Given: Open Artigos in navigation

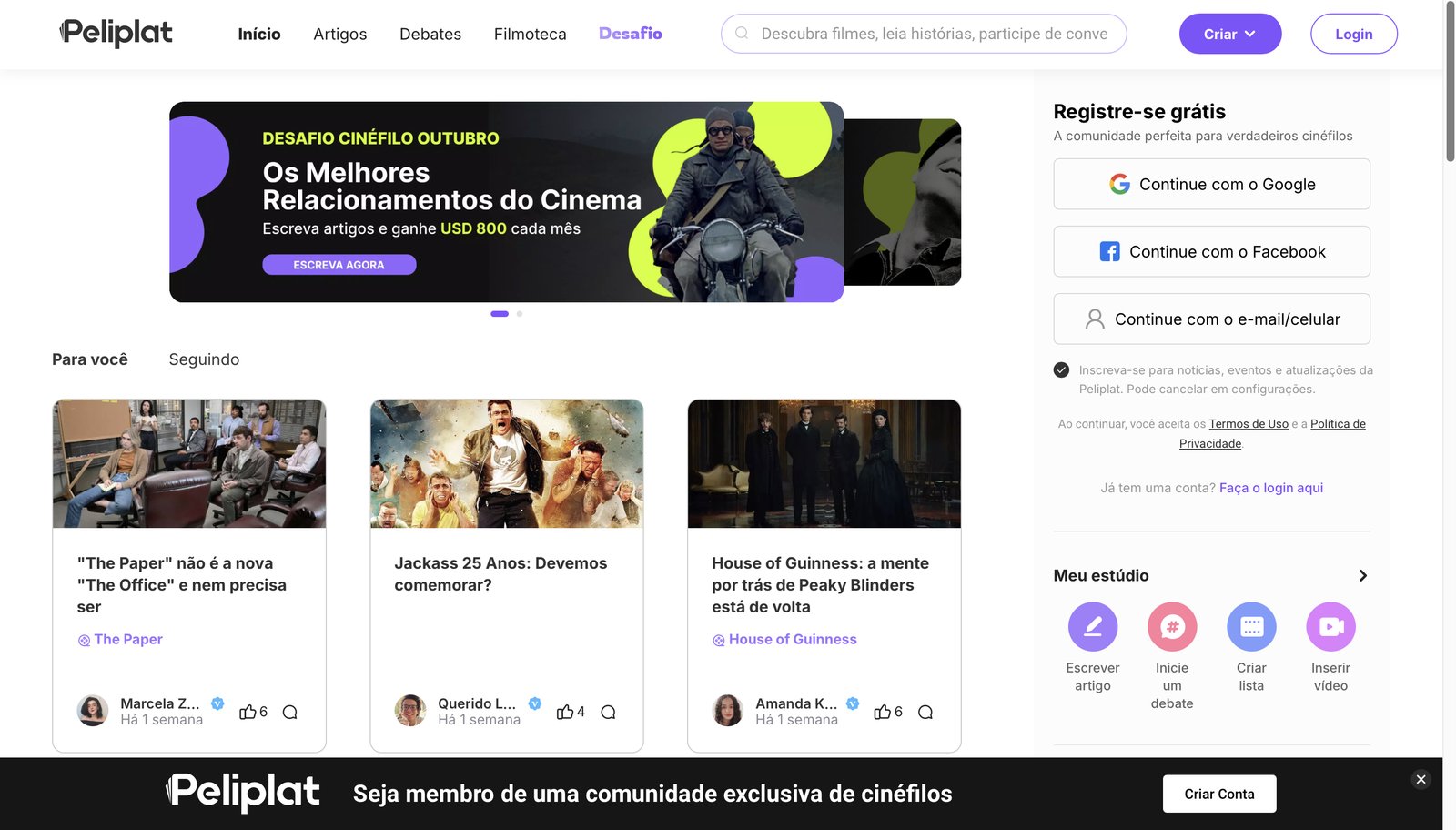Looking at the screenshot, I should click(340, 34).
